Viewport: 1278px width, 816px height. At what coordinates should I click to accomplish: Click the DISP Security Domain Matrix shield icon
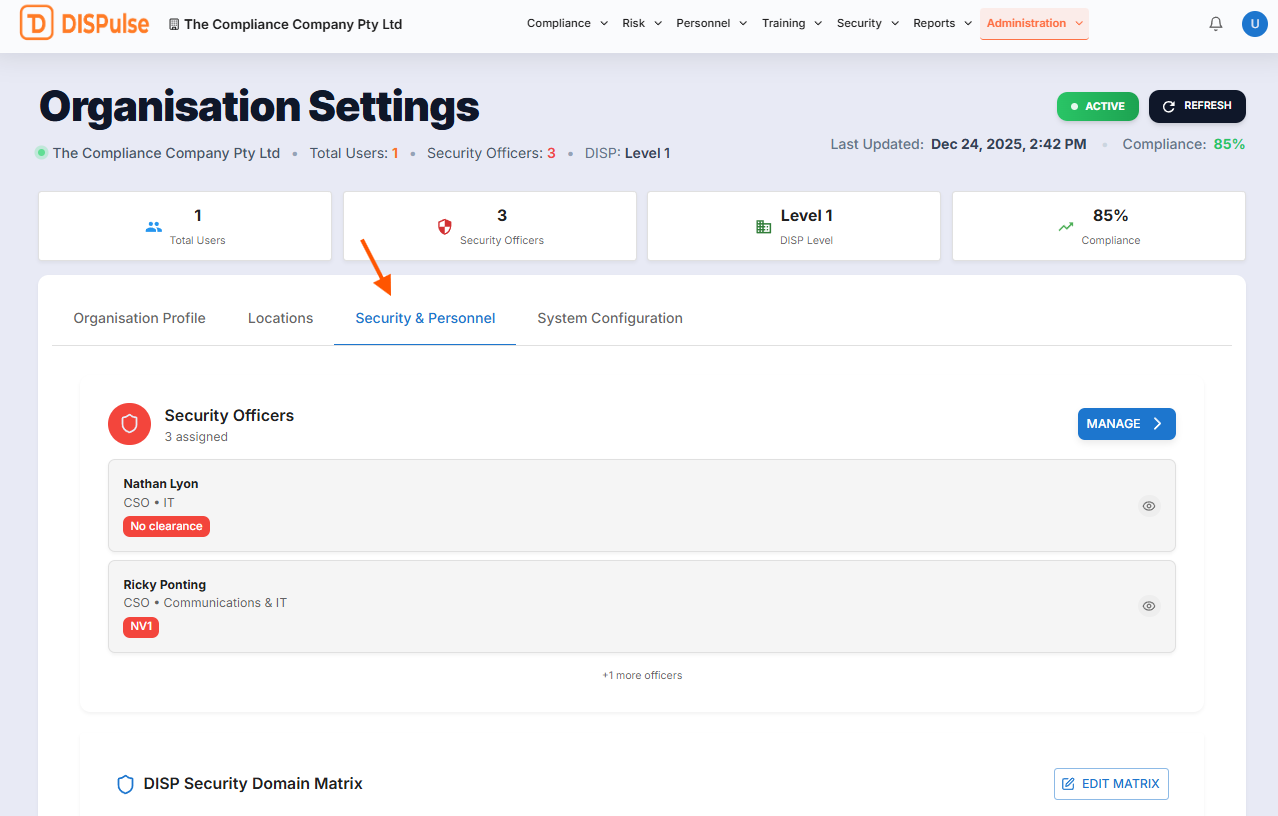click(x=125, y=784)
